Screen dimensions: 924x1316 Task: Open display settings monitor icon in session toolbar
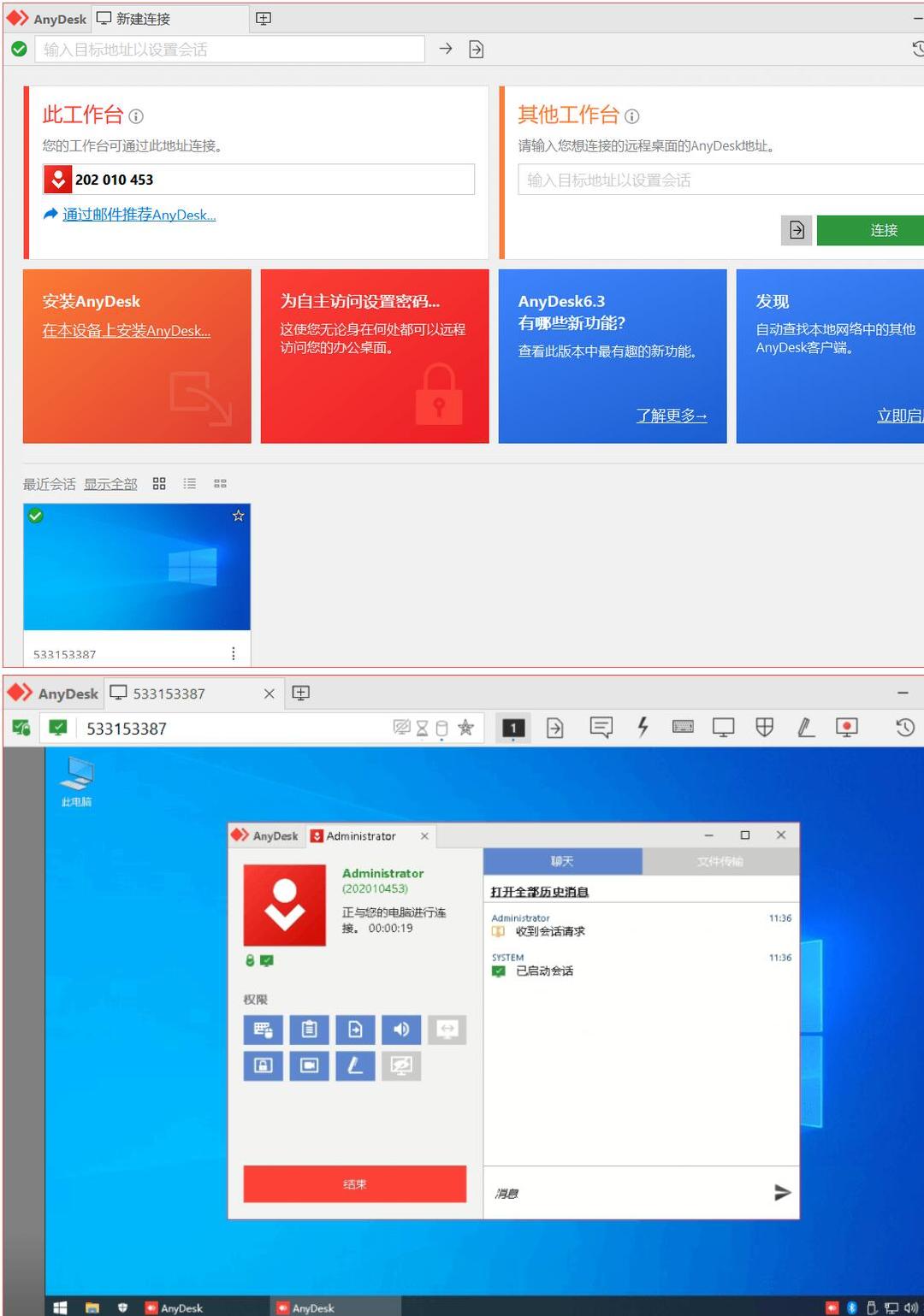click(x=723, y=728)
